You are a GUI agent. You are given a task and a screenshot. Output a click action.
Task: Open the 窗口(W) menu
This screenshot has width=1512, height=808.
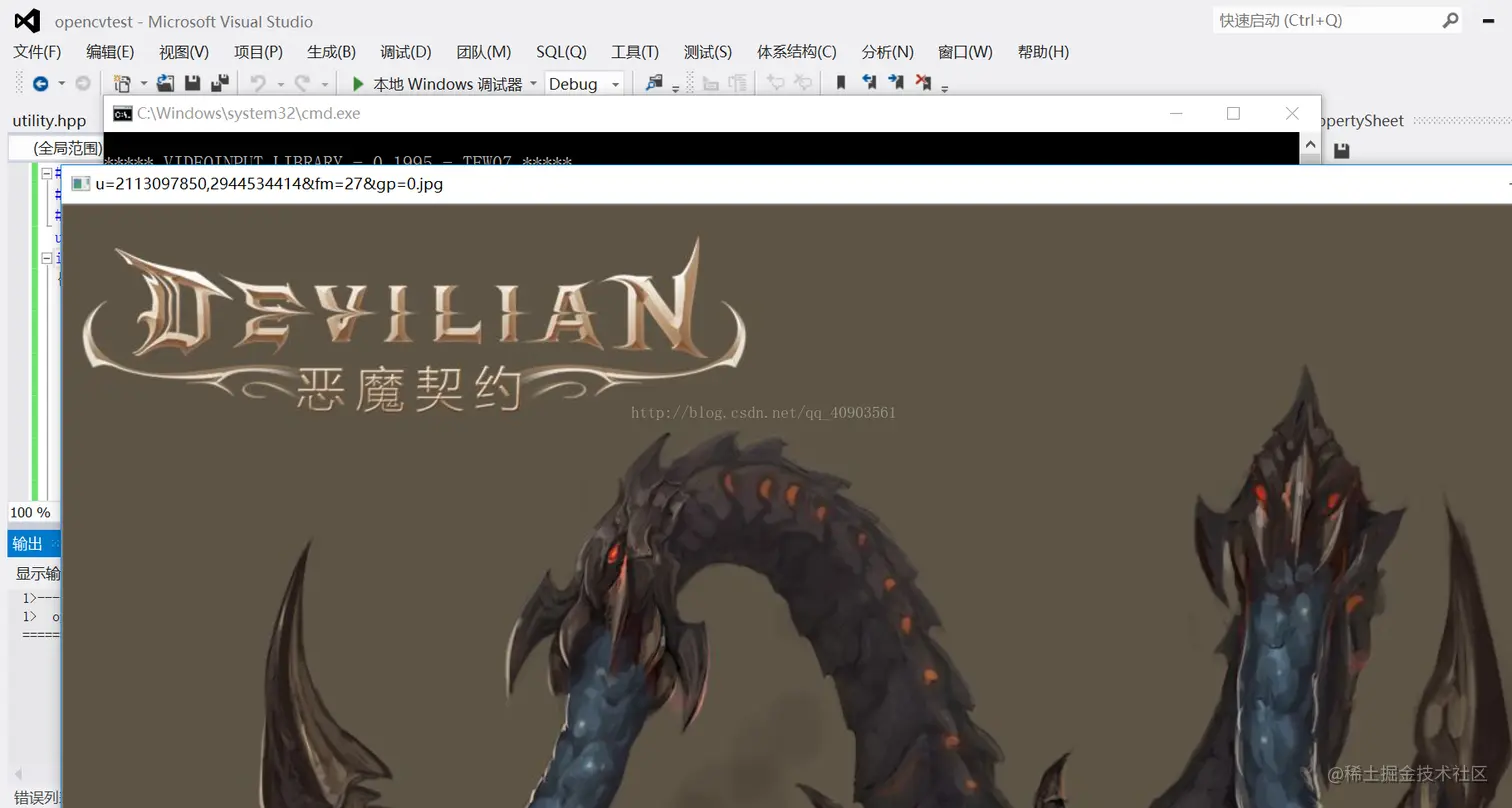(x=965, y=52)
